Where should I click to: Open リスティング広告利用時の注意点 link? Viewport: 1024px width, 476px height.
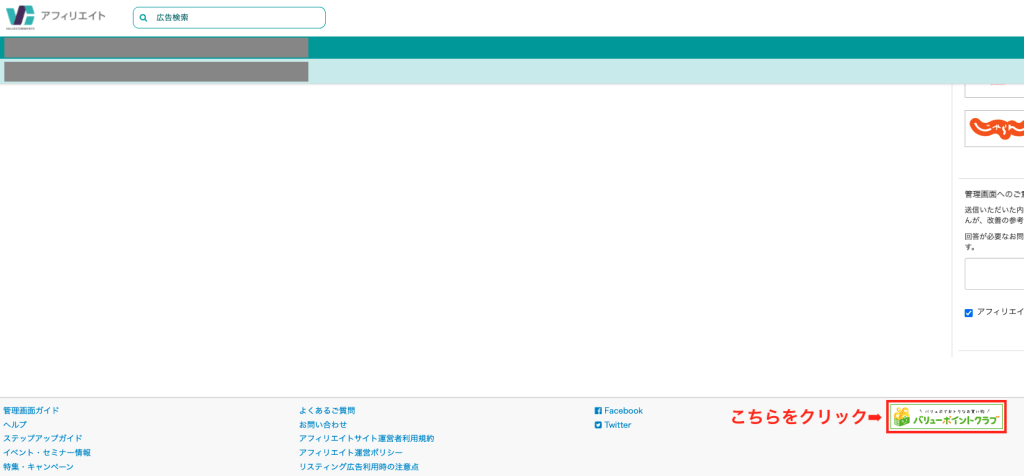359,467
